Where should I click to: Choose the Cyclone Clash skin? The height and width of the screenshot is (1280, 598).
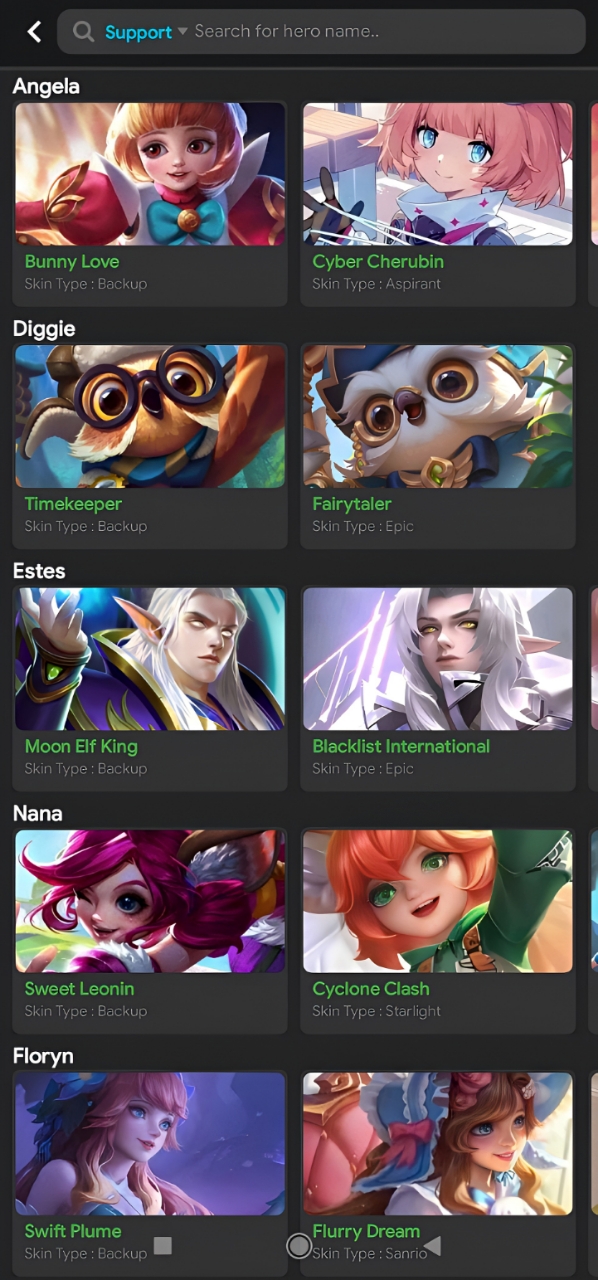[438, 929]
